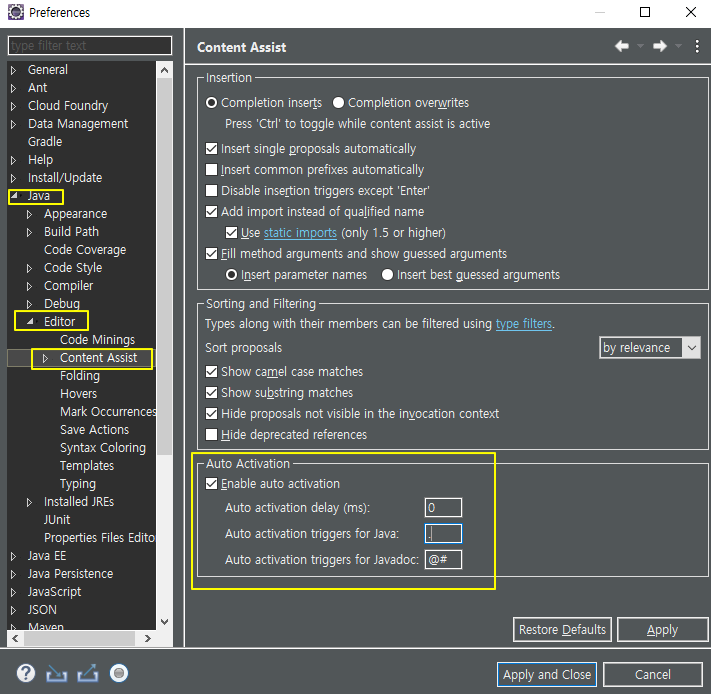Click the Auto activation delay field
This screenshot has height=694, width=711.
coord(443,507)
